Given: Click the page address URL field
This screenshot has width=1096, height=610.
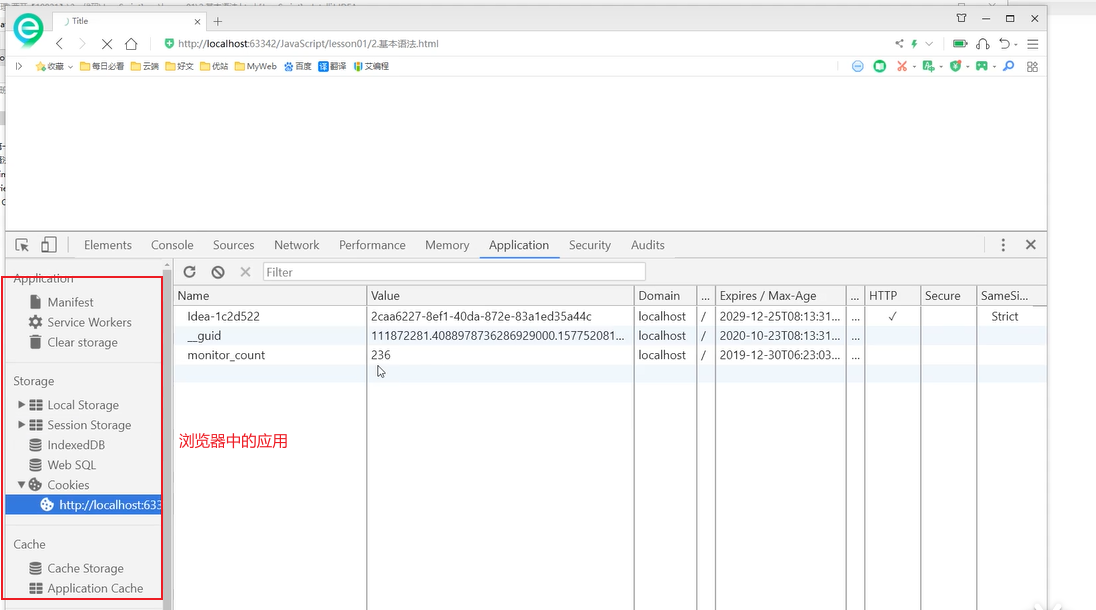Looking at the screenshot, I should pyautogui.click(x=308, y=43).
